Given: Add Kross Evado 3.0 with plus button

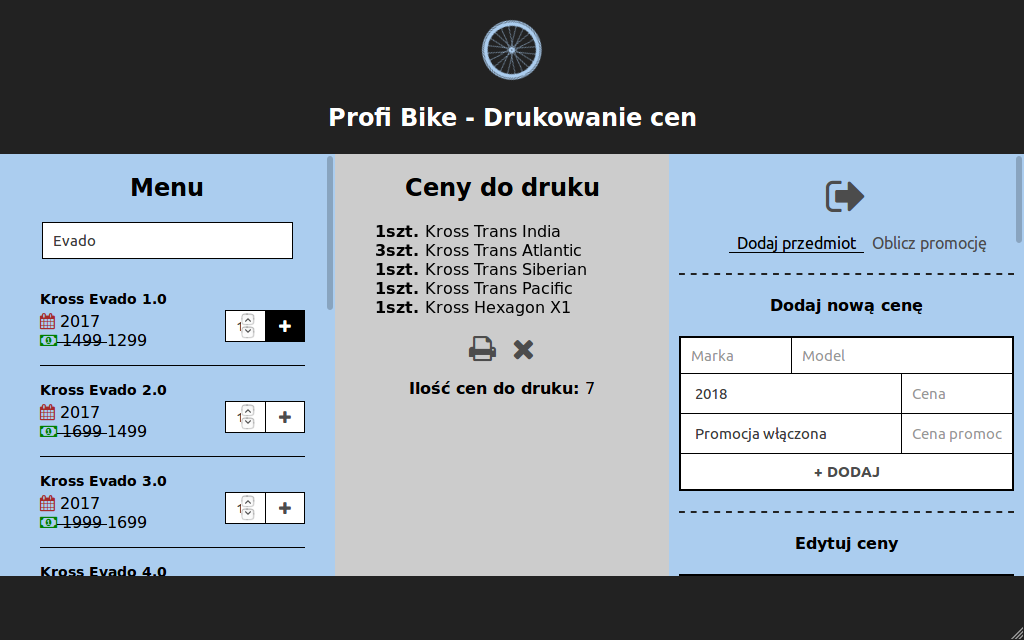Looking at the screenshot, I should pyautogui.click(x=285, y=507).
